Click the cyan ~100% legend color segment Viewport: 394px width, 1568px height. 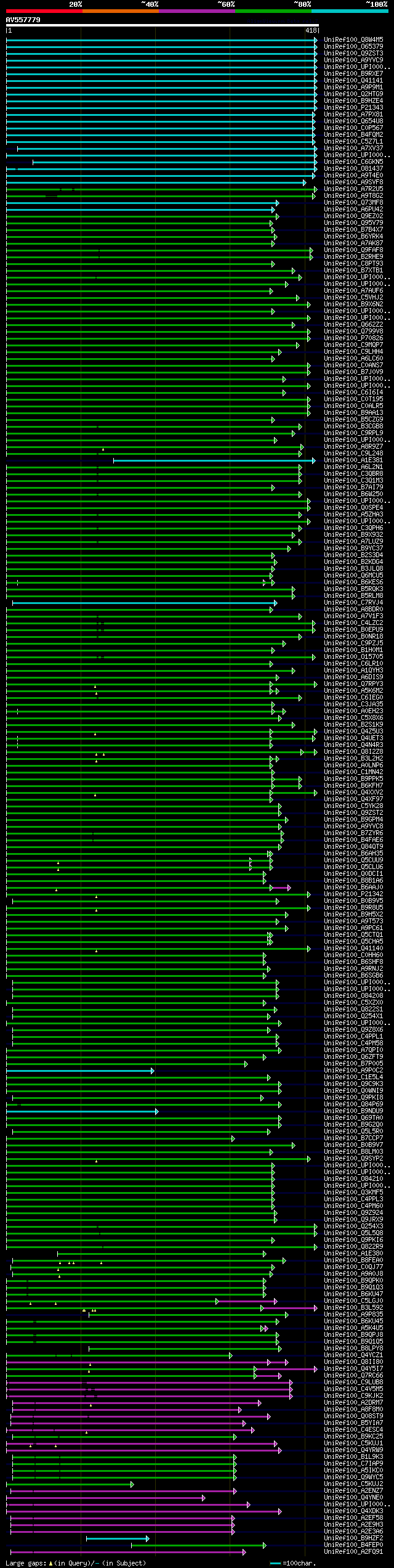click(x=350, y=11)
